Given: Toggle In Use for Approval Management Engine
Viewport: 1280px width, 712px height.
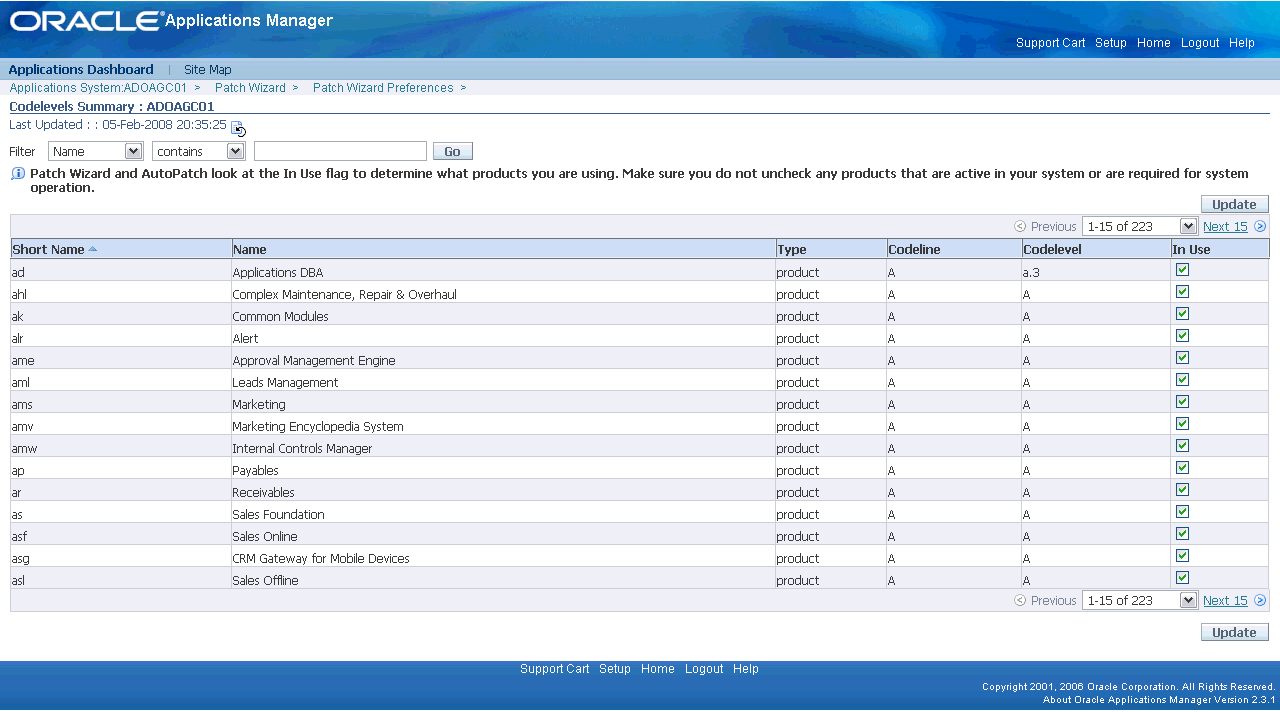Looking at the screenshot, I should (1182, 358).
